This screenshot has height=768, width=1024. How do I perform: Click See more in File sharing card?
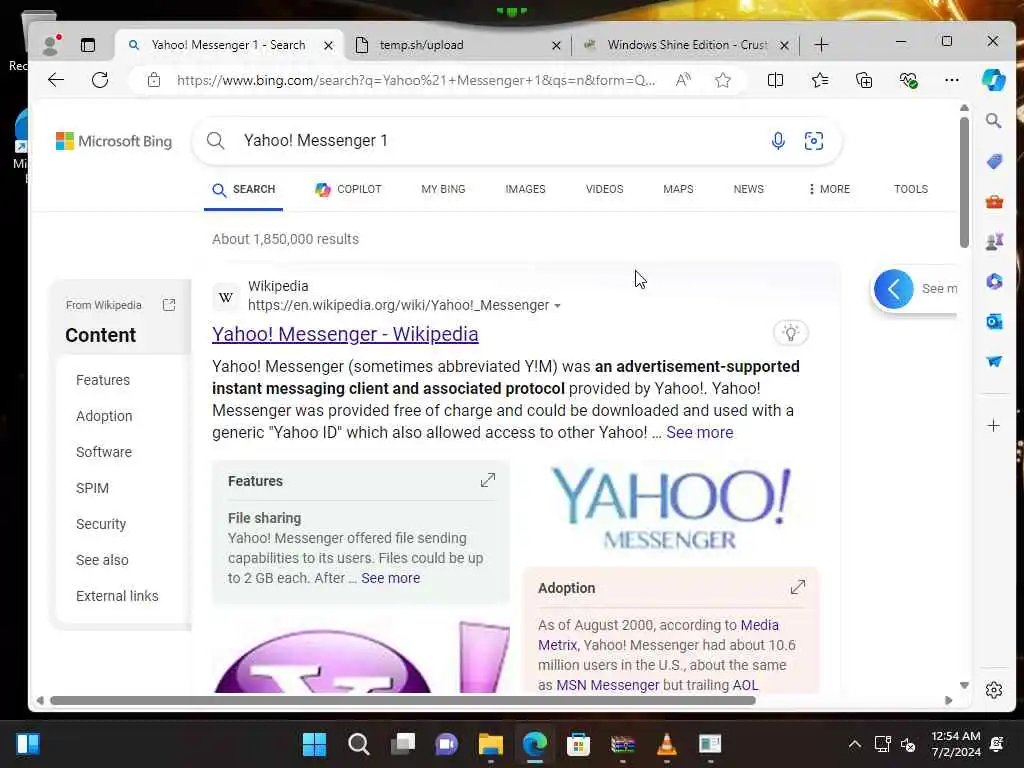point(391,578)
